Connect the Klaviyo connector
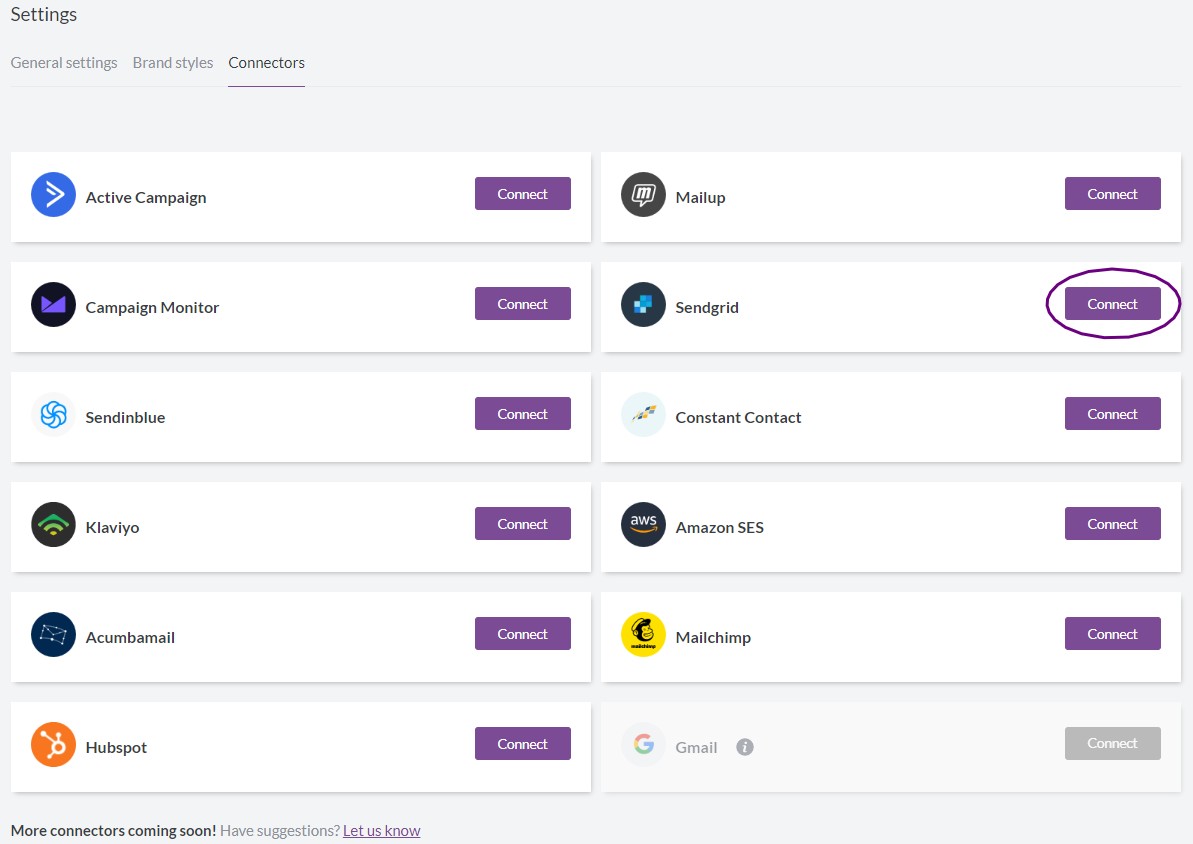This screenshot has height=844, width=1193. tap(523, 524)
